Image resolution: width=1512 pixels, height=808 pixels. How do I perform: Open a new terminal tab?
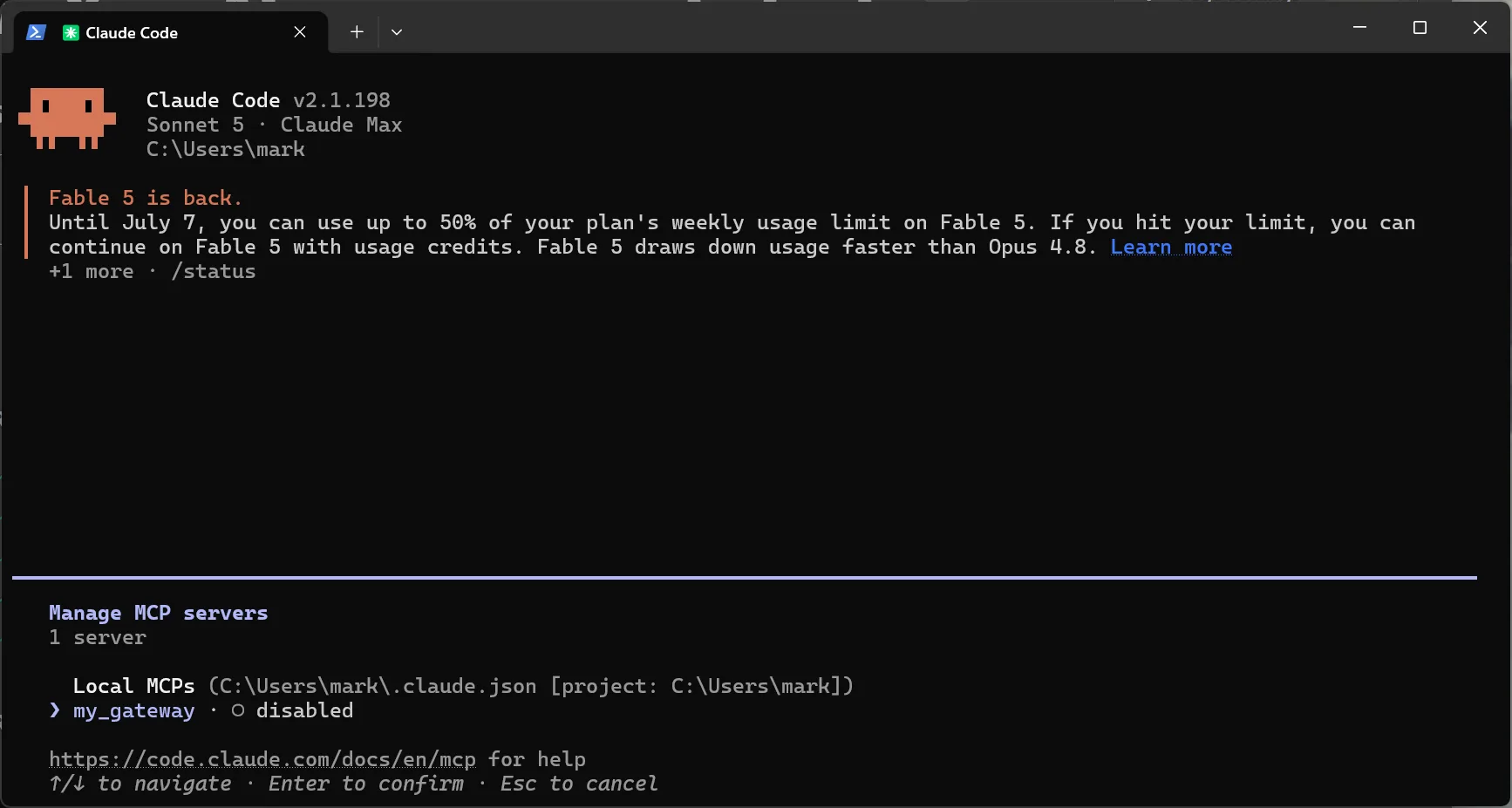pyautogui.click(x=357, y=32)
